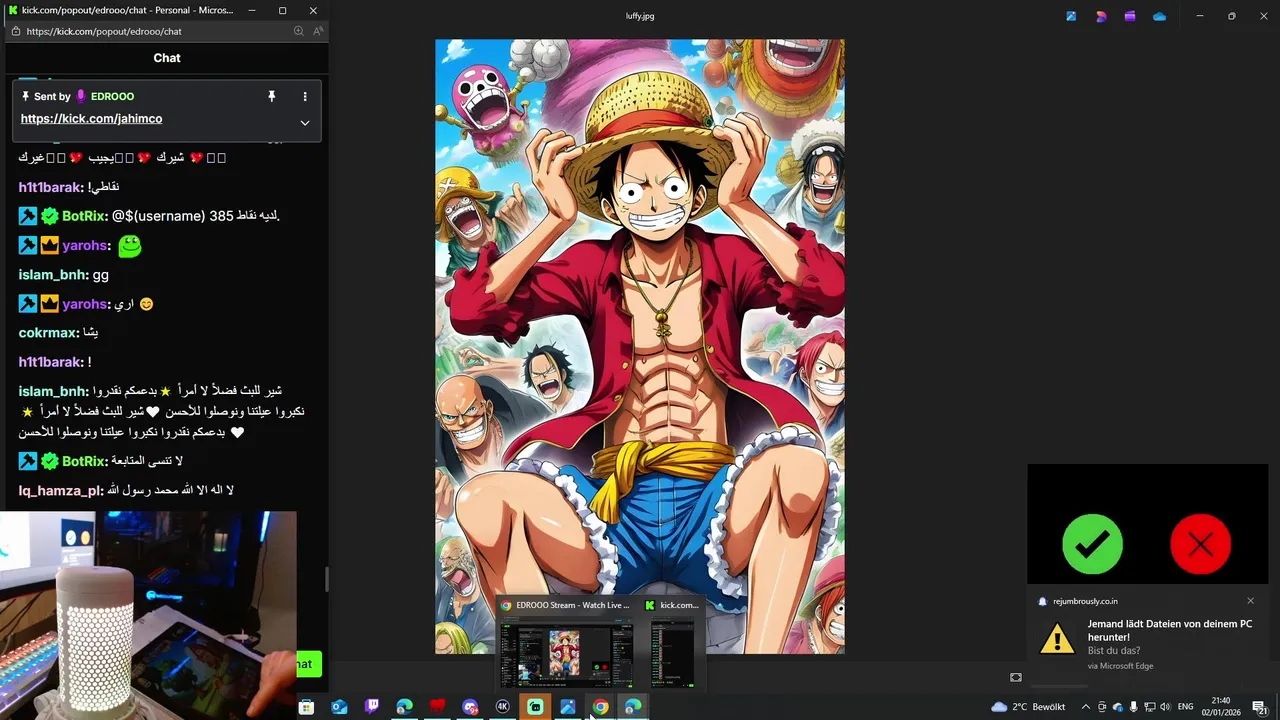Click the zoom magnifier icon in address bar
The height and width of the screenshot is (720, 1280).
(x=298, y=31)
